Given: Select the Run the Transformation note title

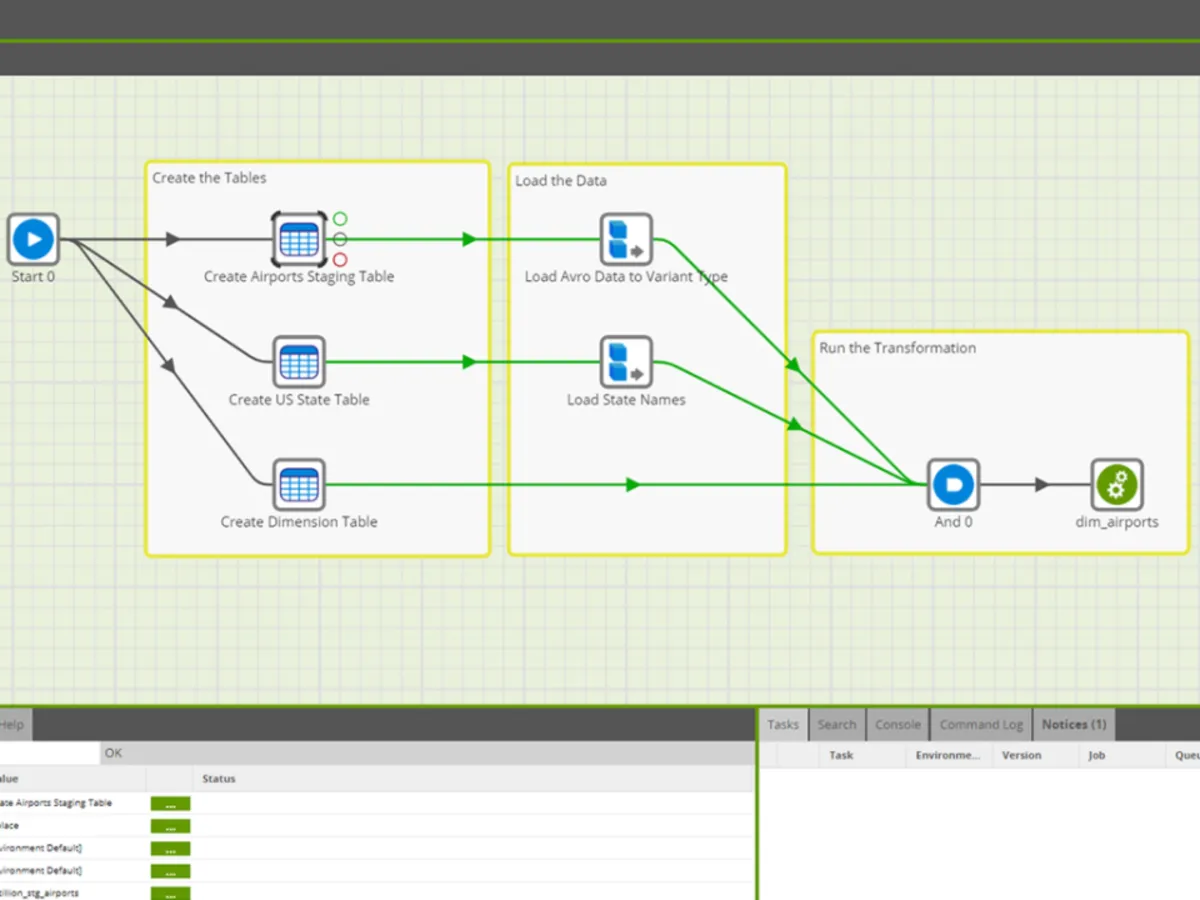Looking at the screenshot, I should [x=898, y=348].
